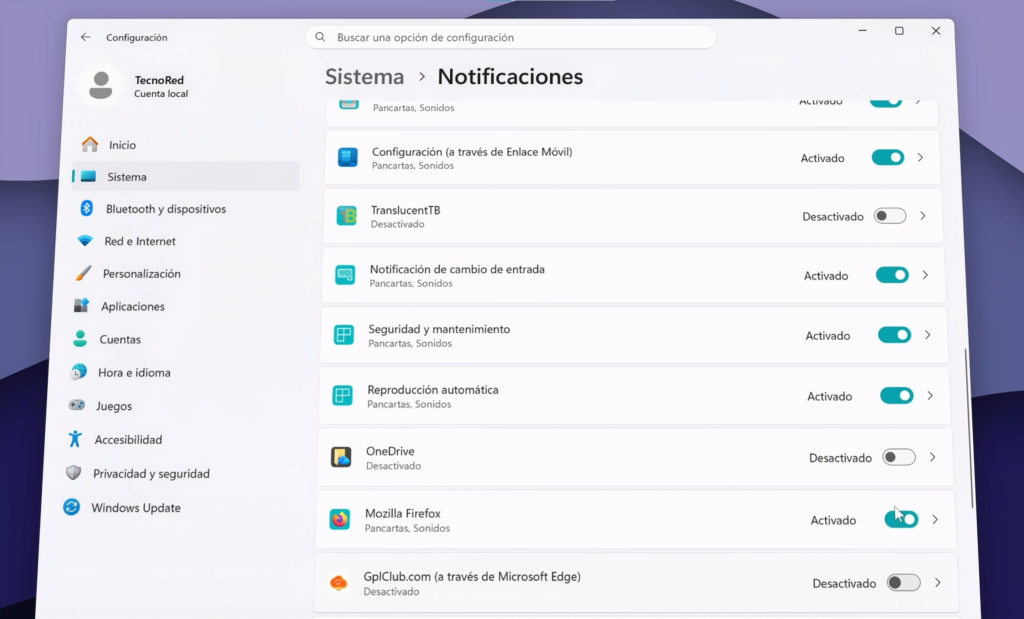Screen dimensions: 1024x619
Task: Click the Privacidad y seguridad shield icon
Action: click(x=74, y=473)
